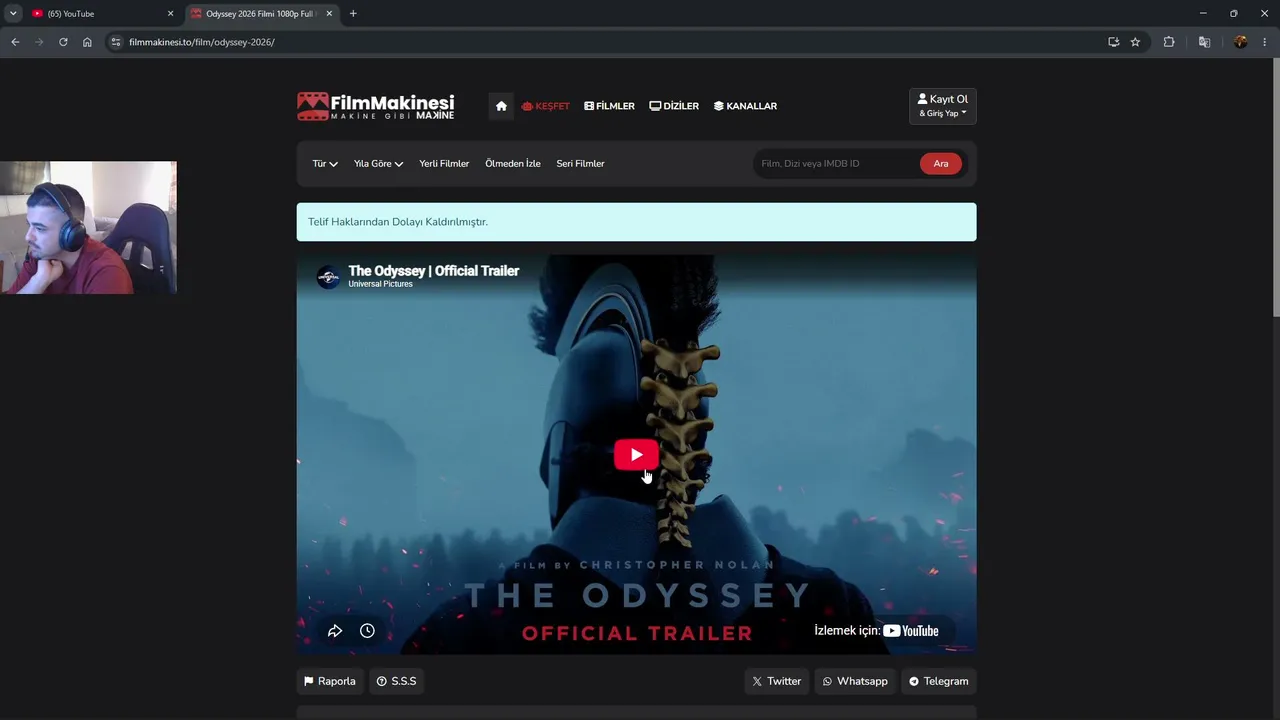Open the Yerli Filmler link

(444, 164)
